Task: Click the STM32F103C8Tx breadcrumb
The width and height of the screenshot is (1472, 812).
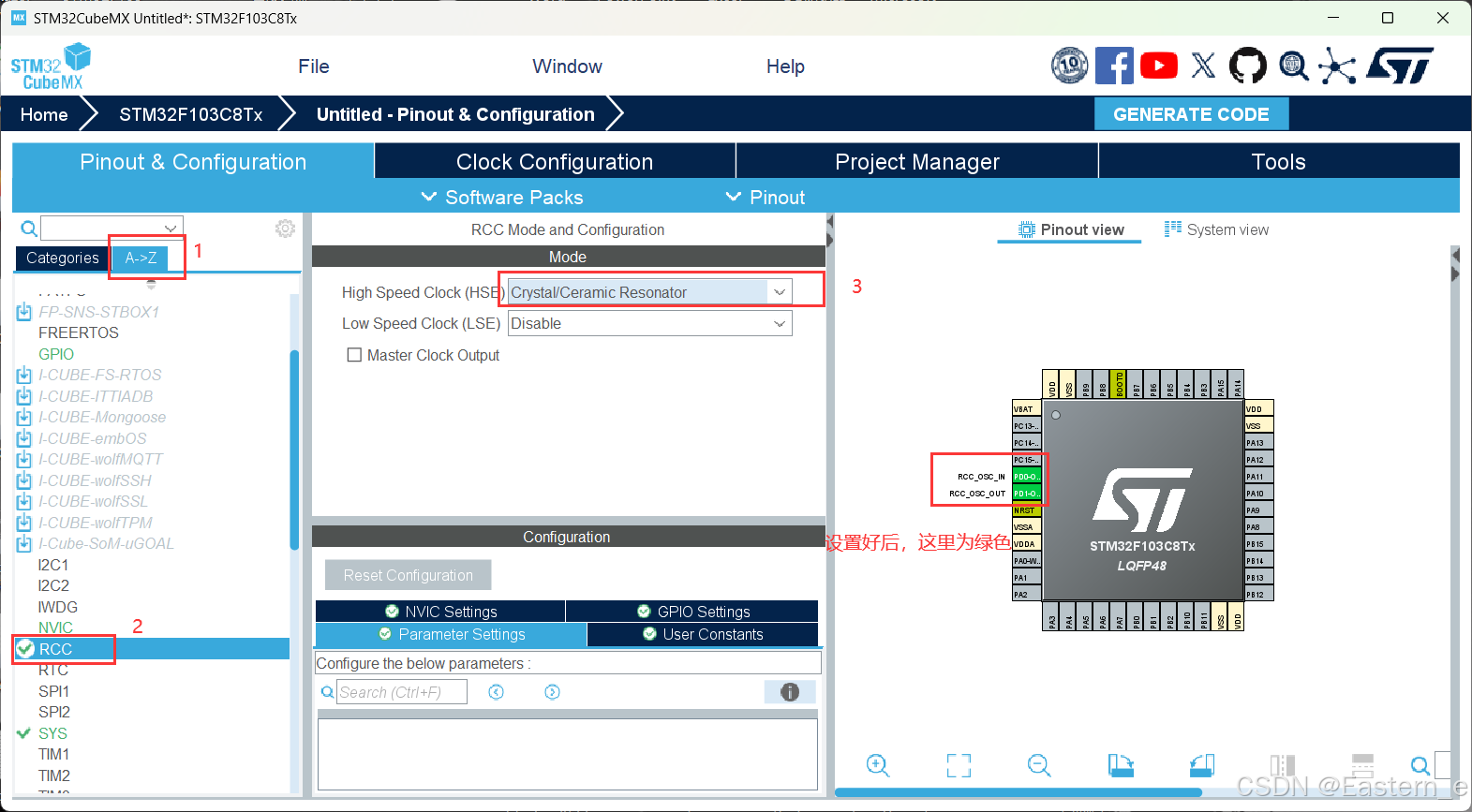Action: click(190, 114)
